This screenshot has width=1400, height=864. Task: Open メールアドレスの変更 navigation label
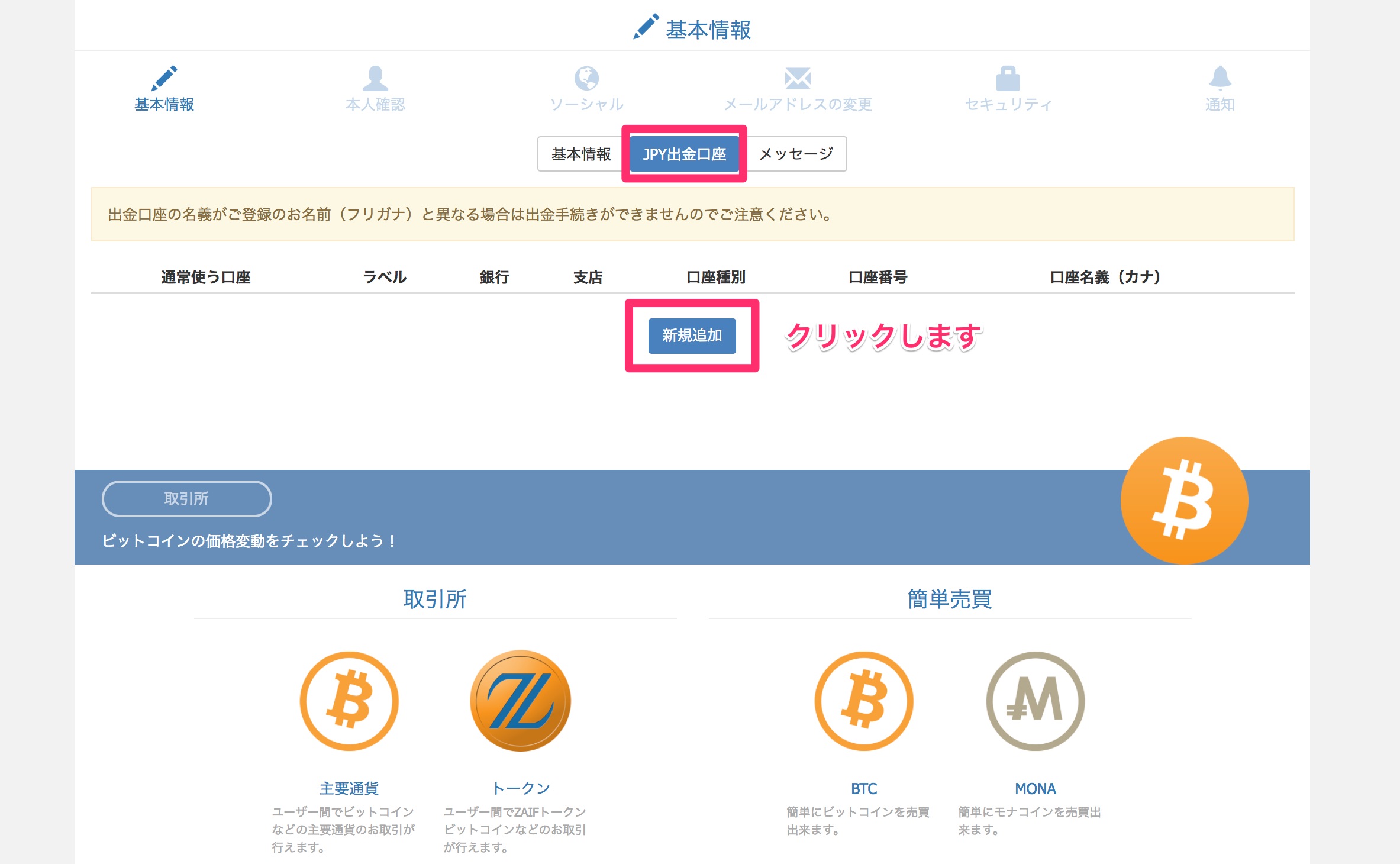pyautogui.click(x=798, y=105)
